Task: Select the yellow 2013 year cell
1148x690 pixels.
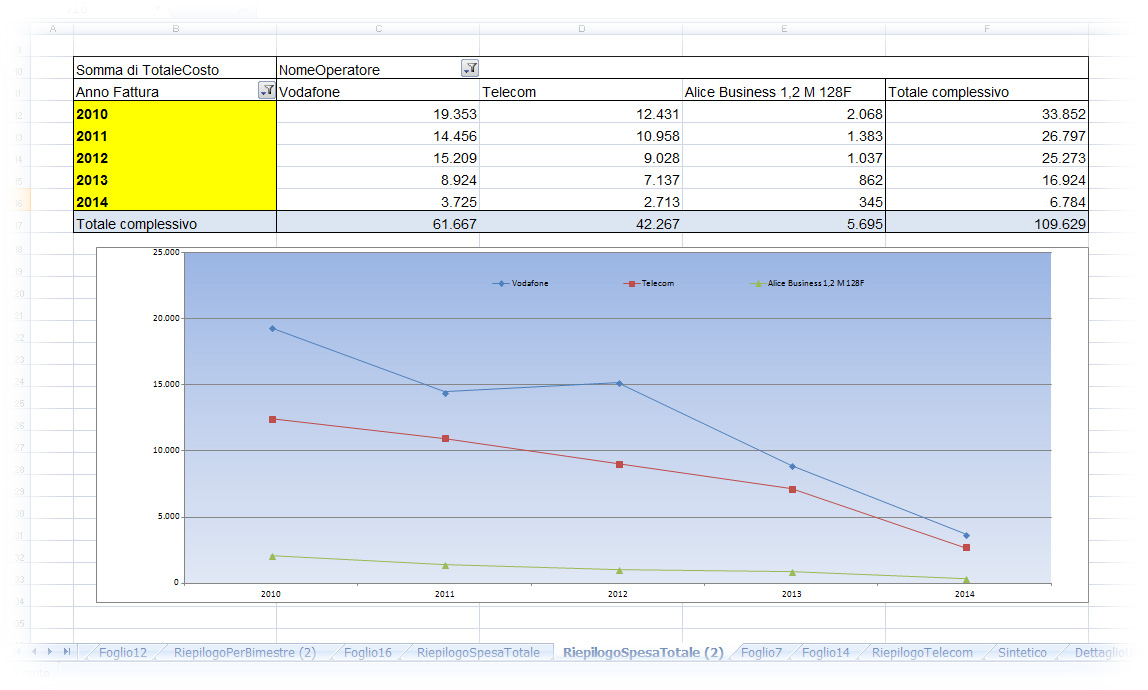Action: pos(175,179)
